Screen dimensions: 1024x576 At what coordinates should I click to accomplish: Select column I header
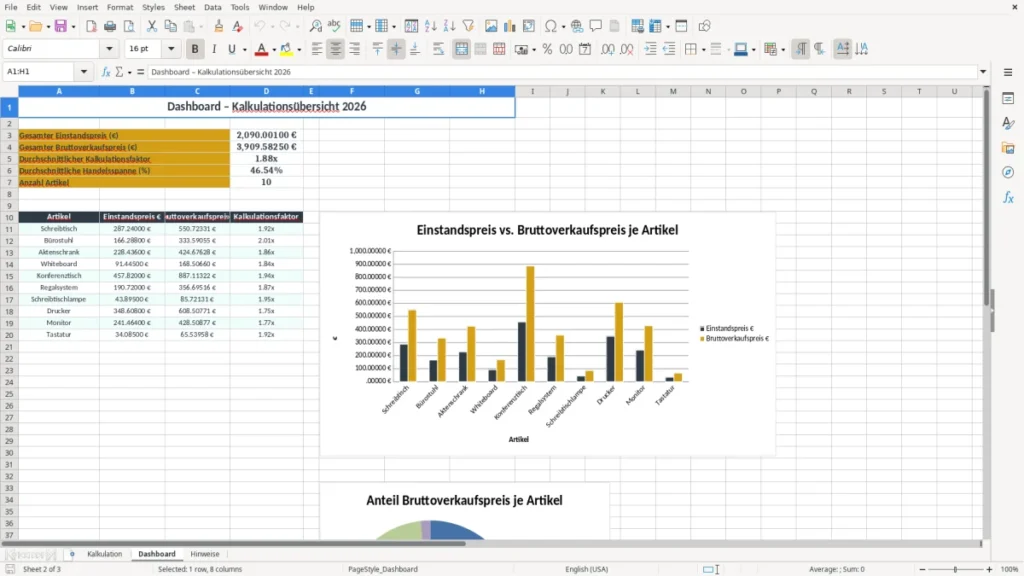pos(532,91)
